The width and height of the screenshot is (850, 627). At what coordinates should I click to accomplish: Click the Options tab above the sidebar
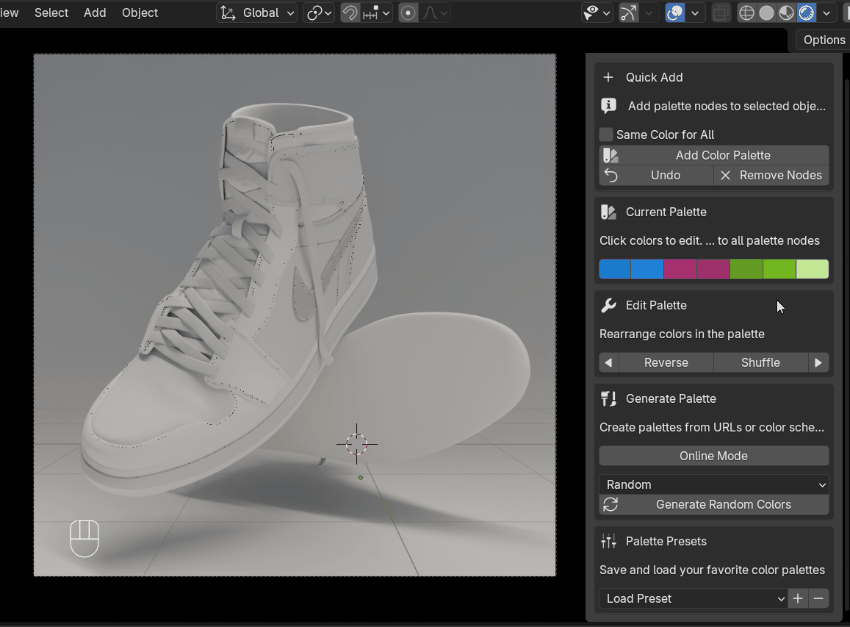pyautogui.click(x=822, y=40)
